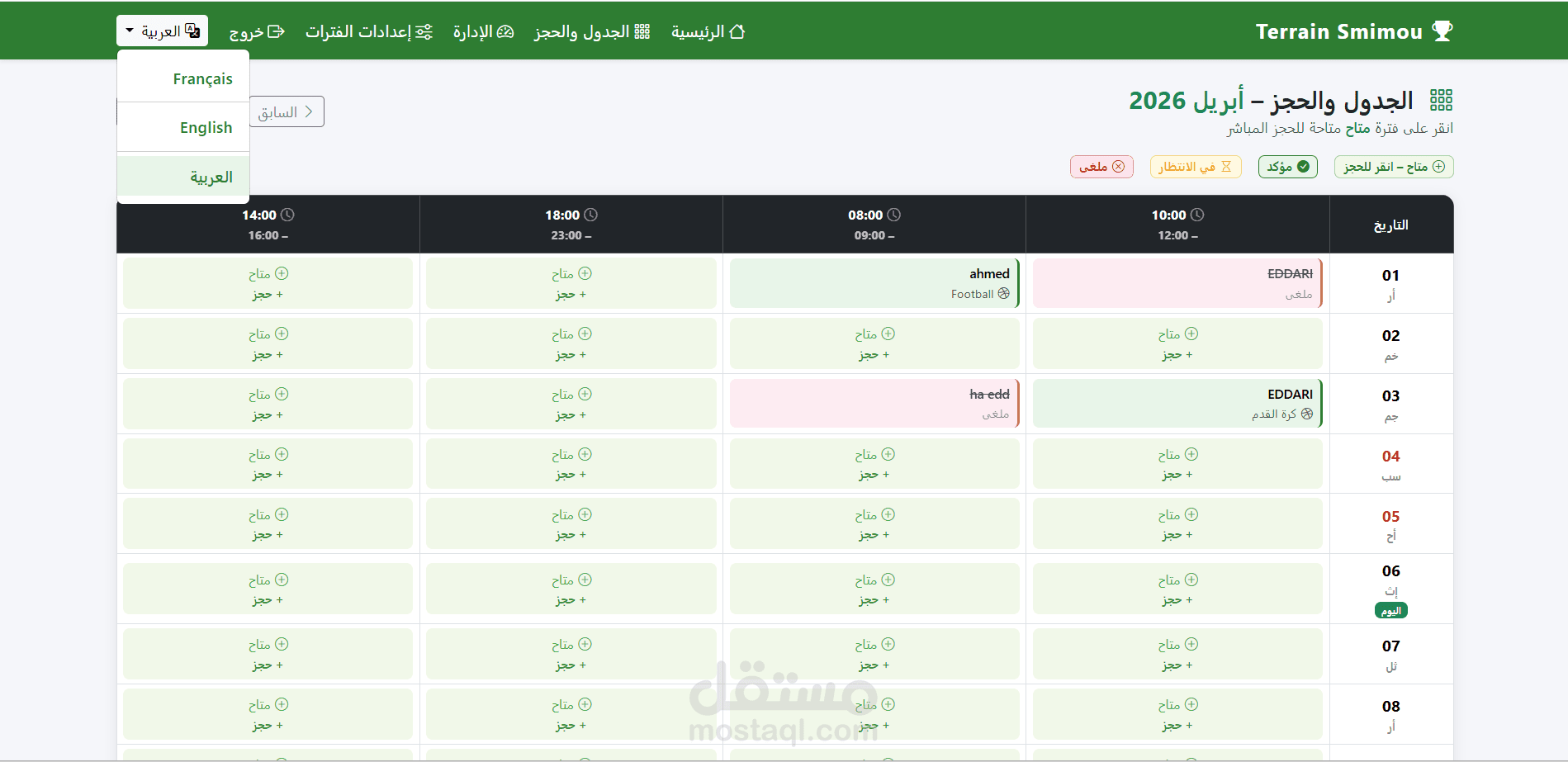1568x762 pixels.
Task: Click the sliders icon next to إعدادات الفترات
Action: coord(424,31)
